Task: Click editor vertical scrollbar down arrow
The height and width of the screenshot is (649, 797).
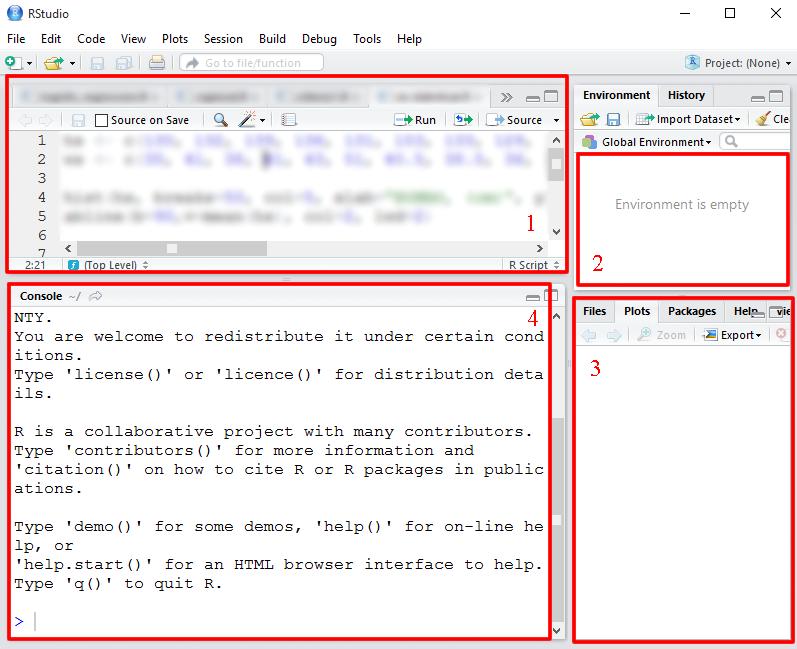Action: pos(556,232)
